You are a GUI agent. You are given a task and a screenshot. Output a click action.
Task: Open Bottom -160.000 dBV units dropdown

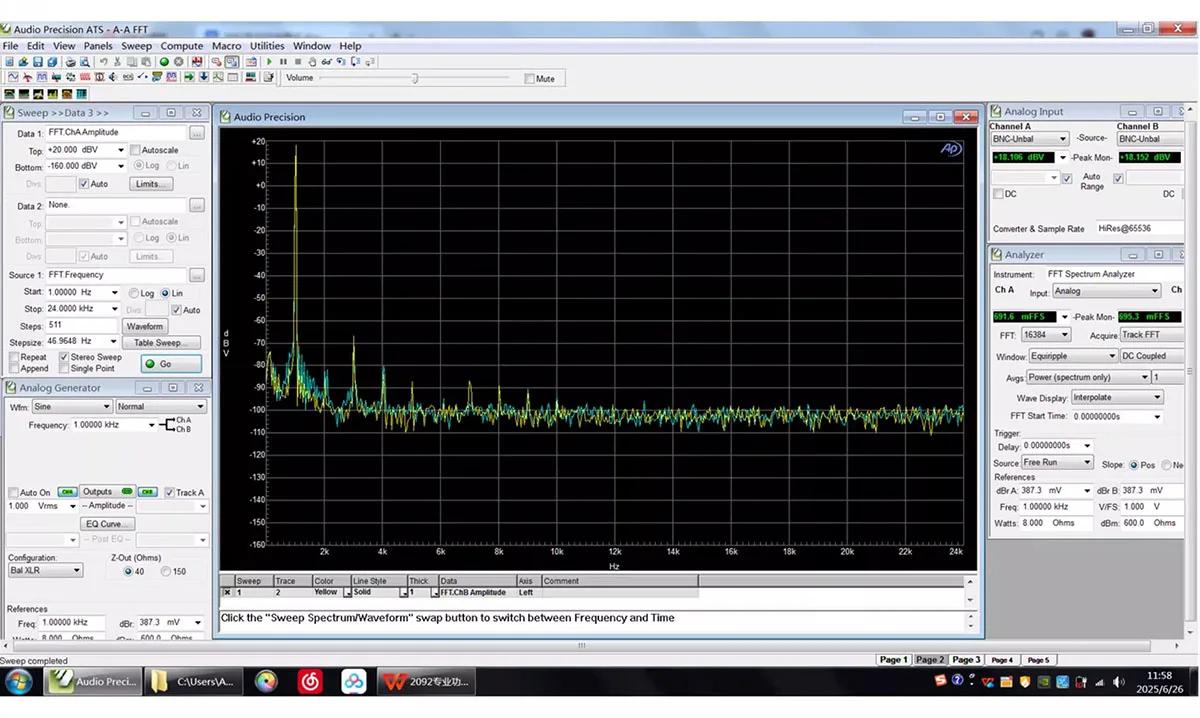point(121,166)
